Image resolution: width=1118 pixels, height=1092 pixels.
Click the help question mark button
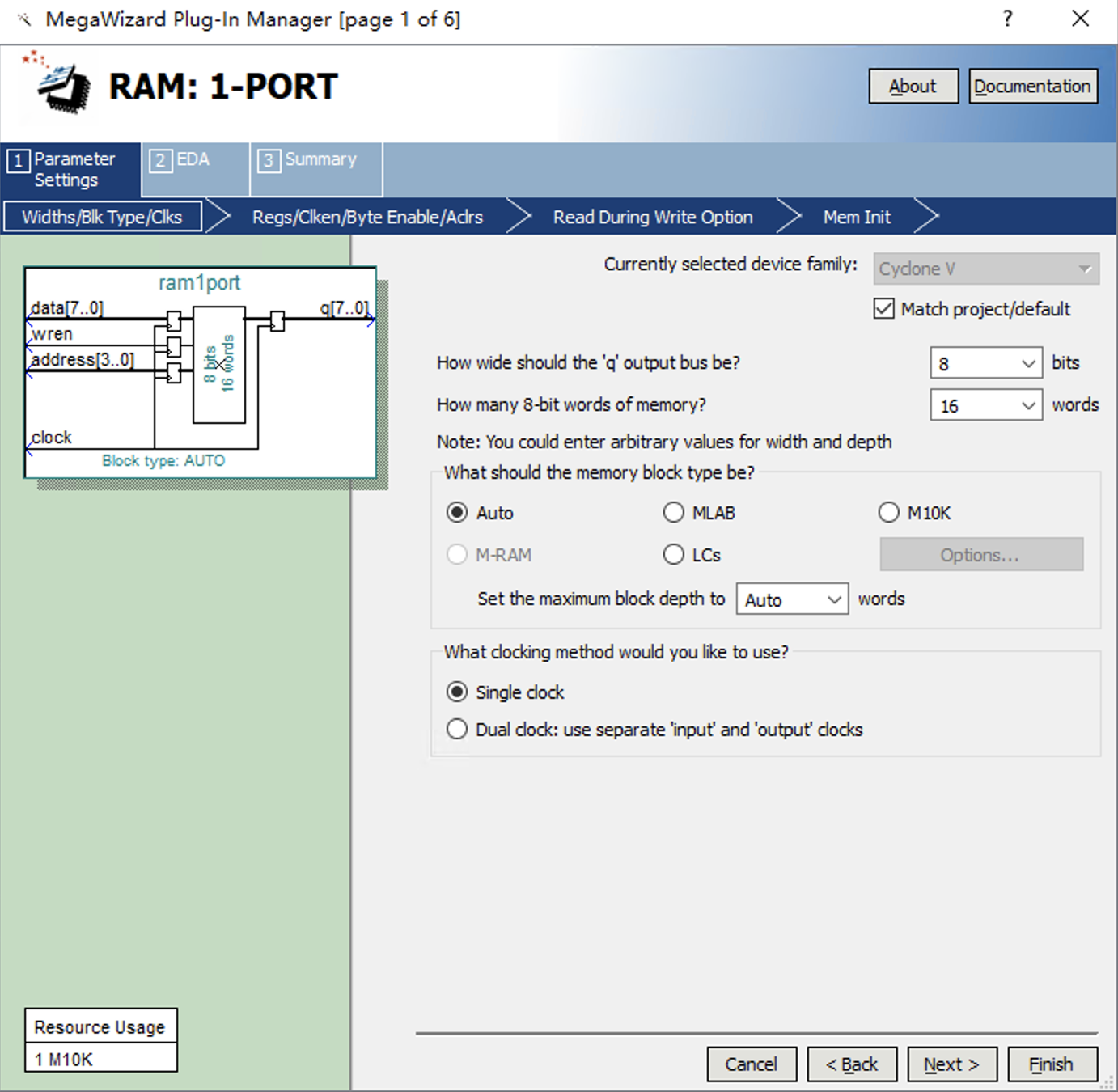tap(1007, 19)
